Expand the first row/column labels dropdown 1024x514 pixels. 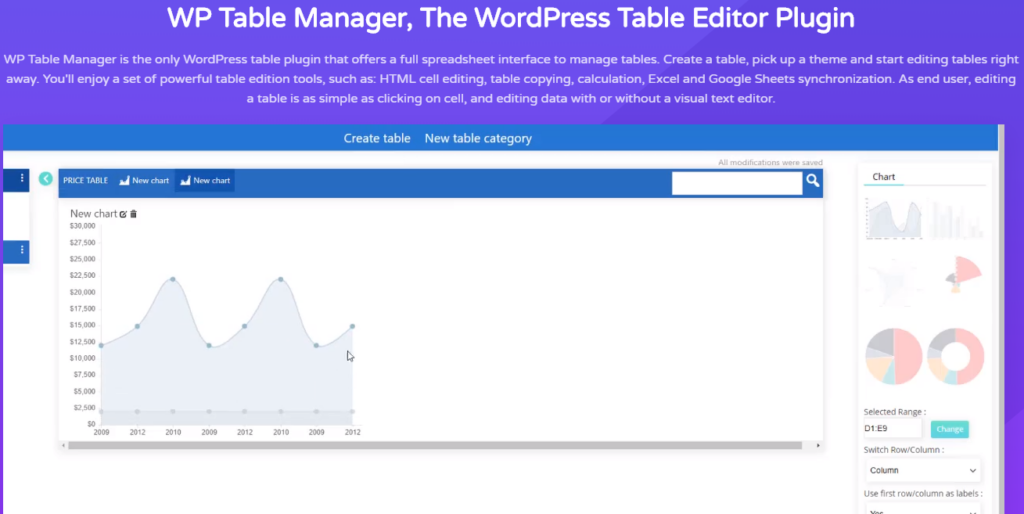click(921, 510)
